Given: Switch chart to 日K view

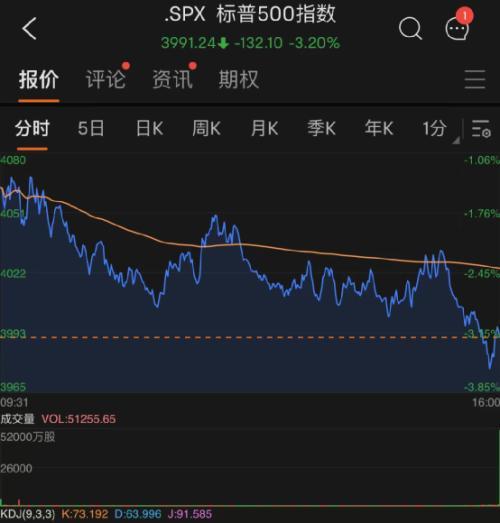Looking at the screenshot, I should coord(149,128).
